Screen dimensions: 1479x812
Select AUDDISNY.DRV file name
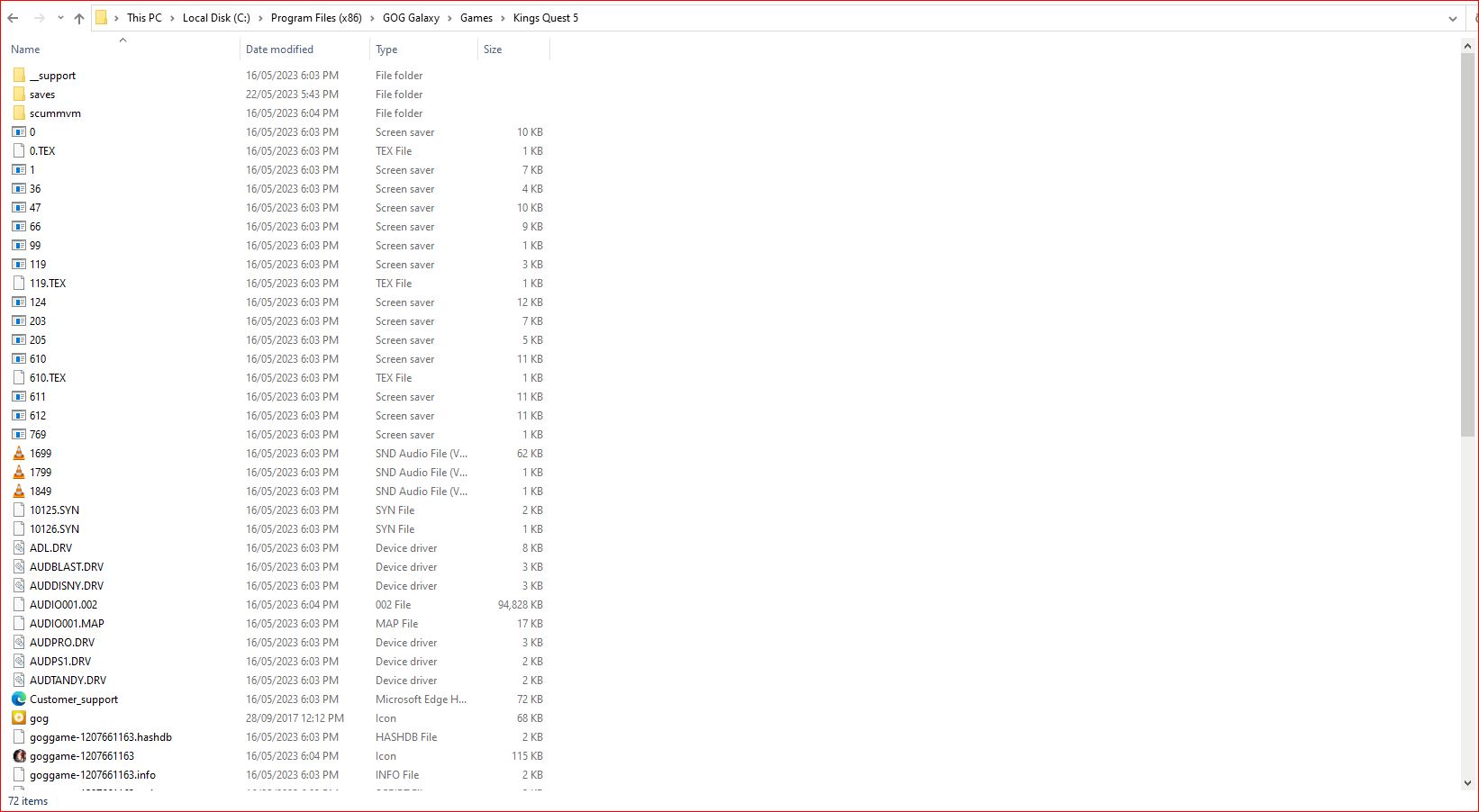pyautogui.click(x=67, y=586)
